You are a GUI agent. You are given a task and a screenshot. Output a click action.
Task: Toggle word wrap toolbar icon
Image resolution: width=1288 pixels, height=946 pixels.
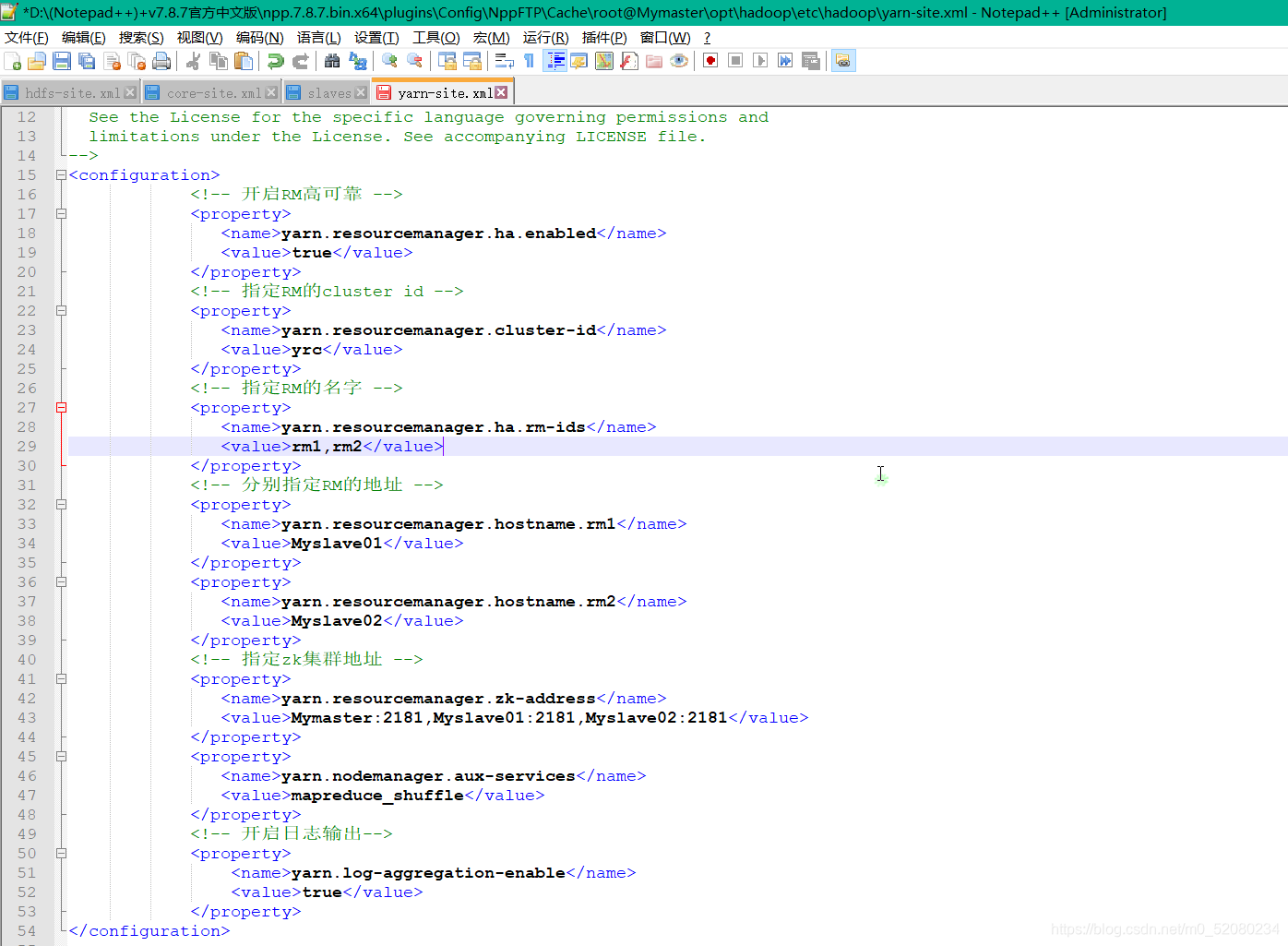point(505,61)
